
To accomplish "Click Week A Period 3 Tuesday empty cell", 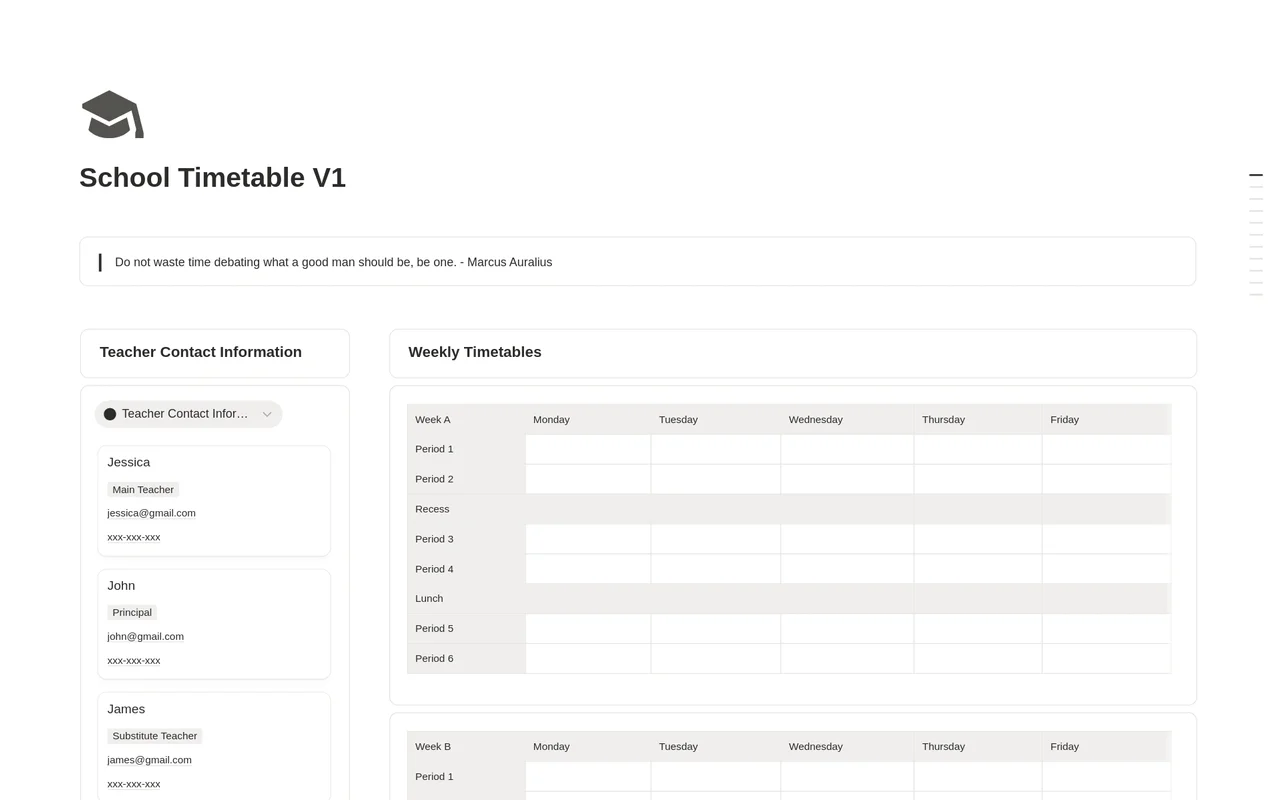I will pyautogui.click(x=716, y=539).
